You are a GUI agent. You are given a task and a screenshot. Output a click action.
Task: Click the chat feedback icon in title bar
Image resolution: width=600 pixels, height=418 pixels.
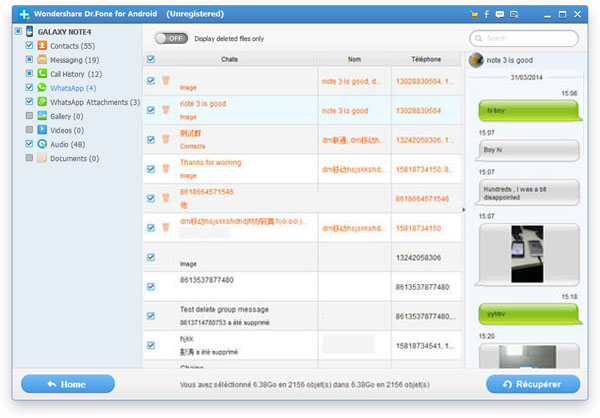coord(499,15)
